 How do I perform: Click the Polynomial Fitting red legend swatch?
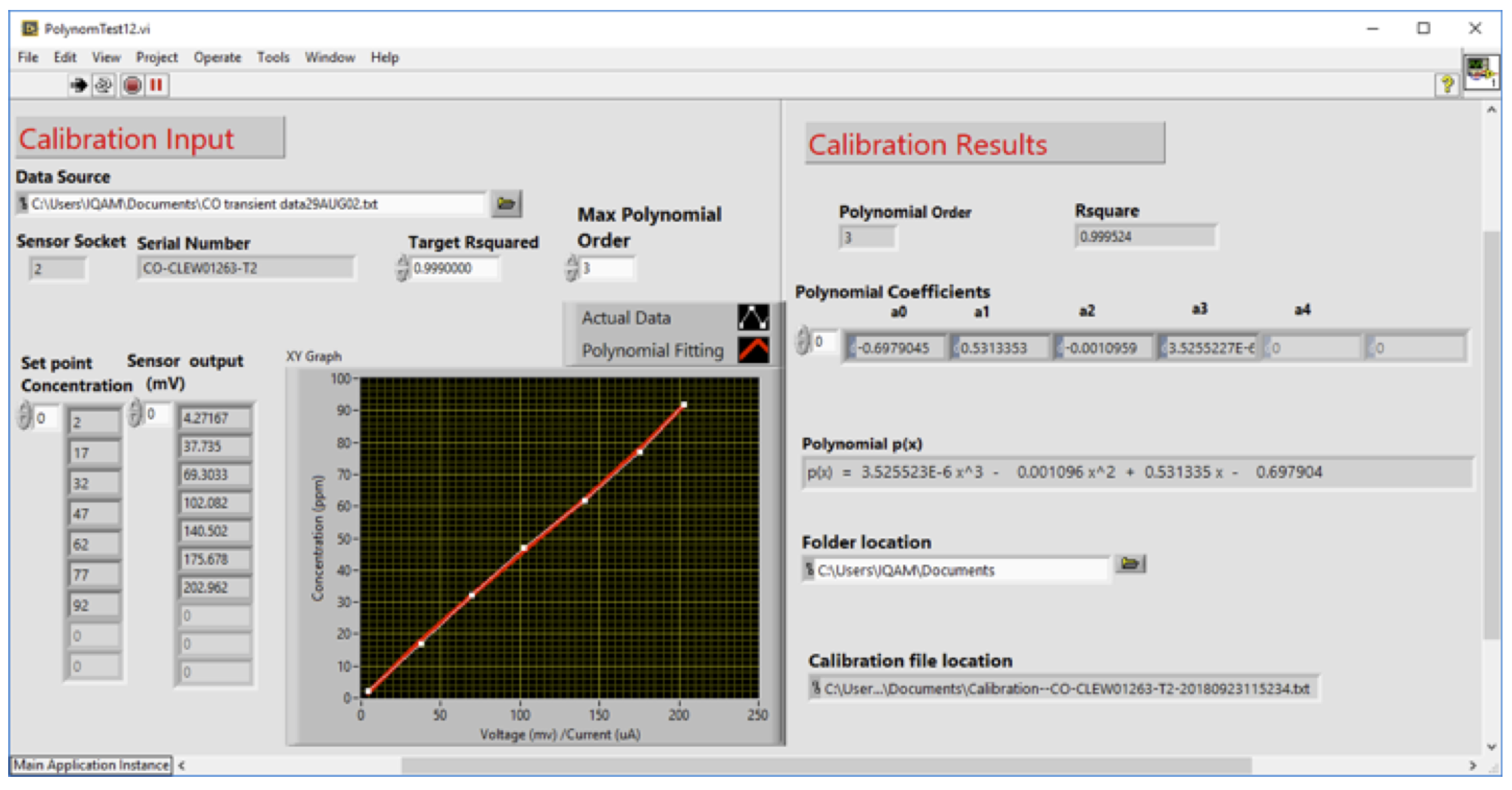[753, 350]
